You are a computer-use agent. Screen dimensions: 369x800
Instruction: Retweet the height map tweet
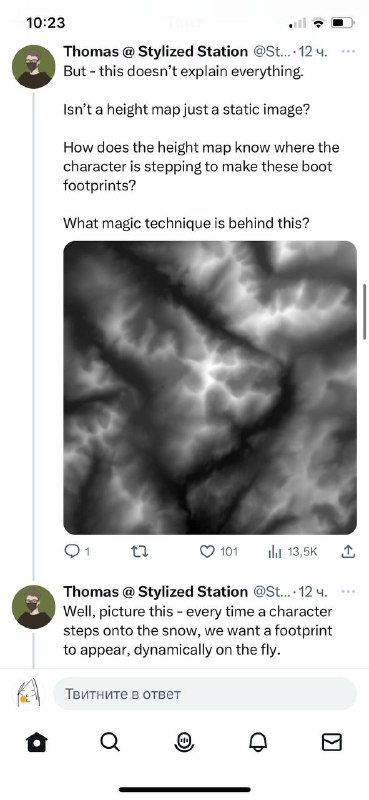pos(139,552)
